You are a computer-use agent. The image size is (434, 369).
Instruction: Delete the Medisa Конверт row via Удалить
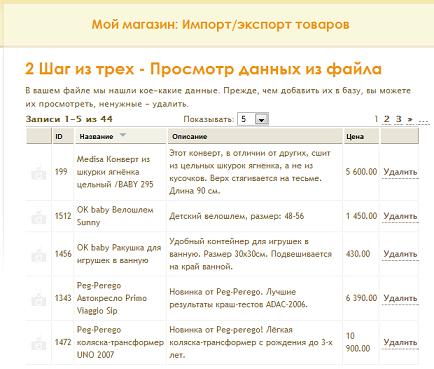tap(400, 172)
